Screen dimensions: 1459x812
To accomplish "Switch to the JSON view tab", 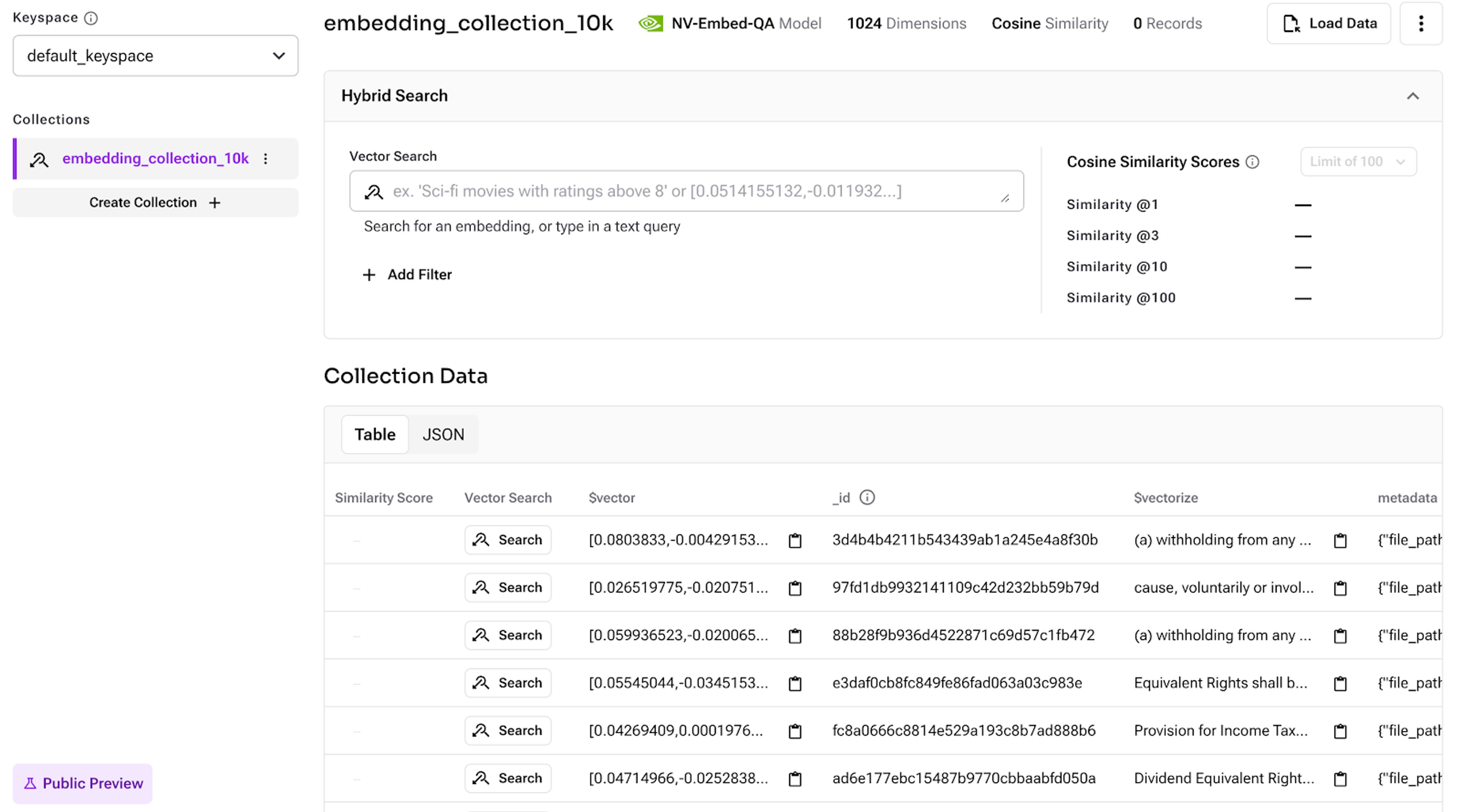I will click(x=443, y=434).
